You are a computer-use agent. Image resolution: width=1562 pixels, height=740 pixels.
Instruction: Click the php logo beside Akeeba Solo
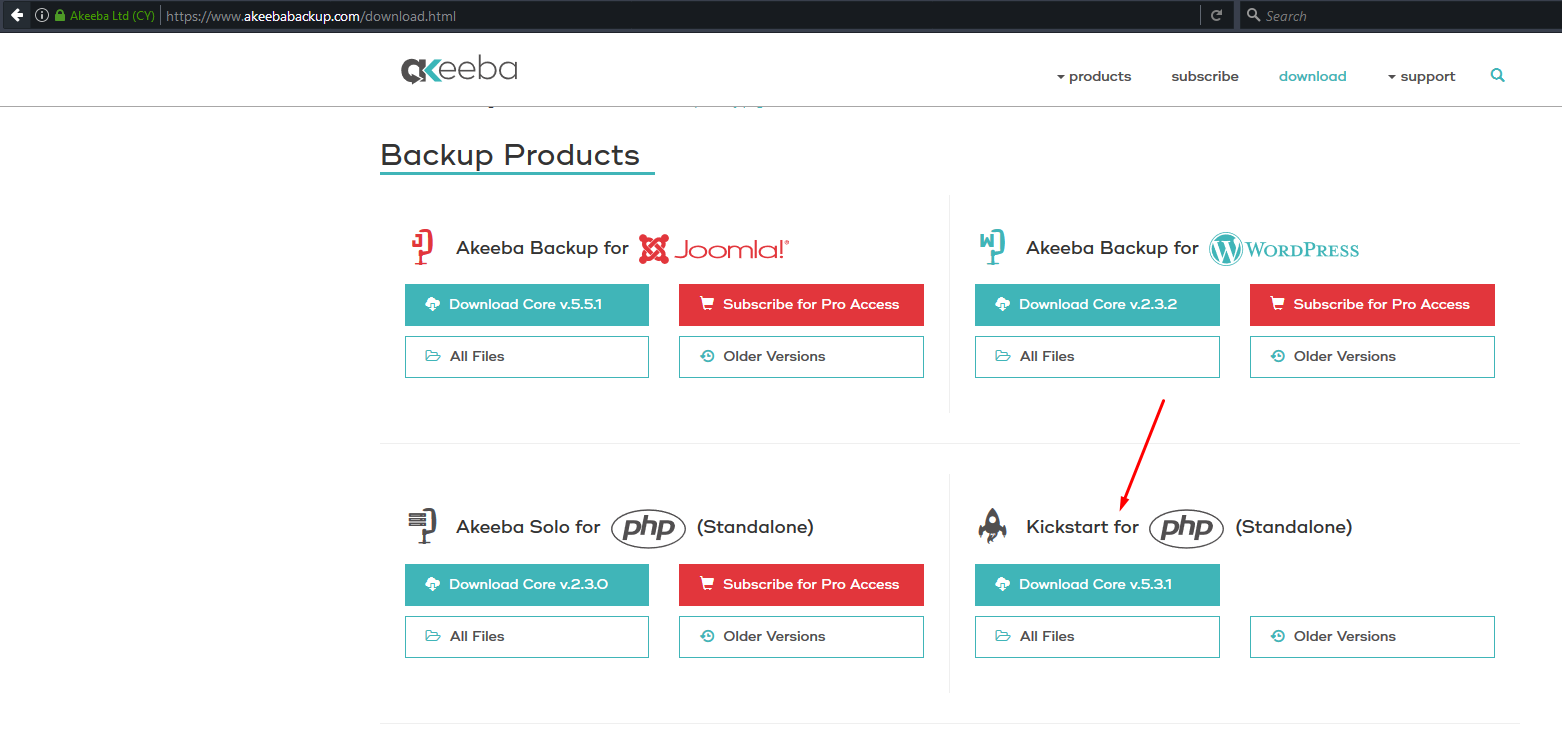[x=648, y=527]
